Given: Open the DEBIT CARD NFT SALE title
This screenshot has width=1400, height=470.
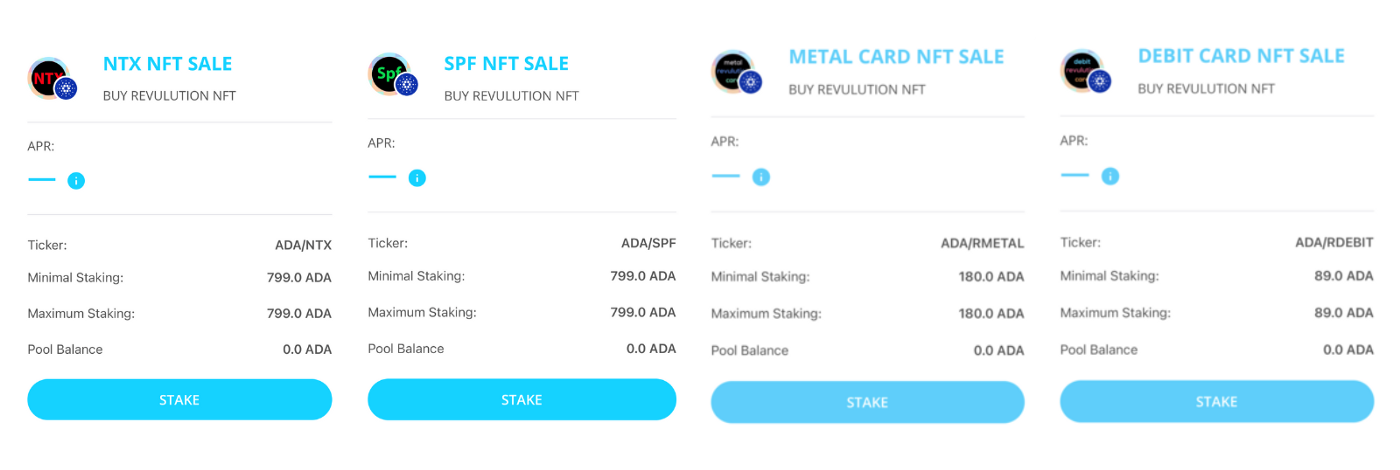Looking at the screenshot, I should pyautogui.click(x=1241, y=56).
